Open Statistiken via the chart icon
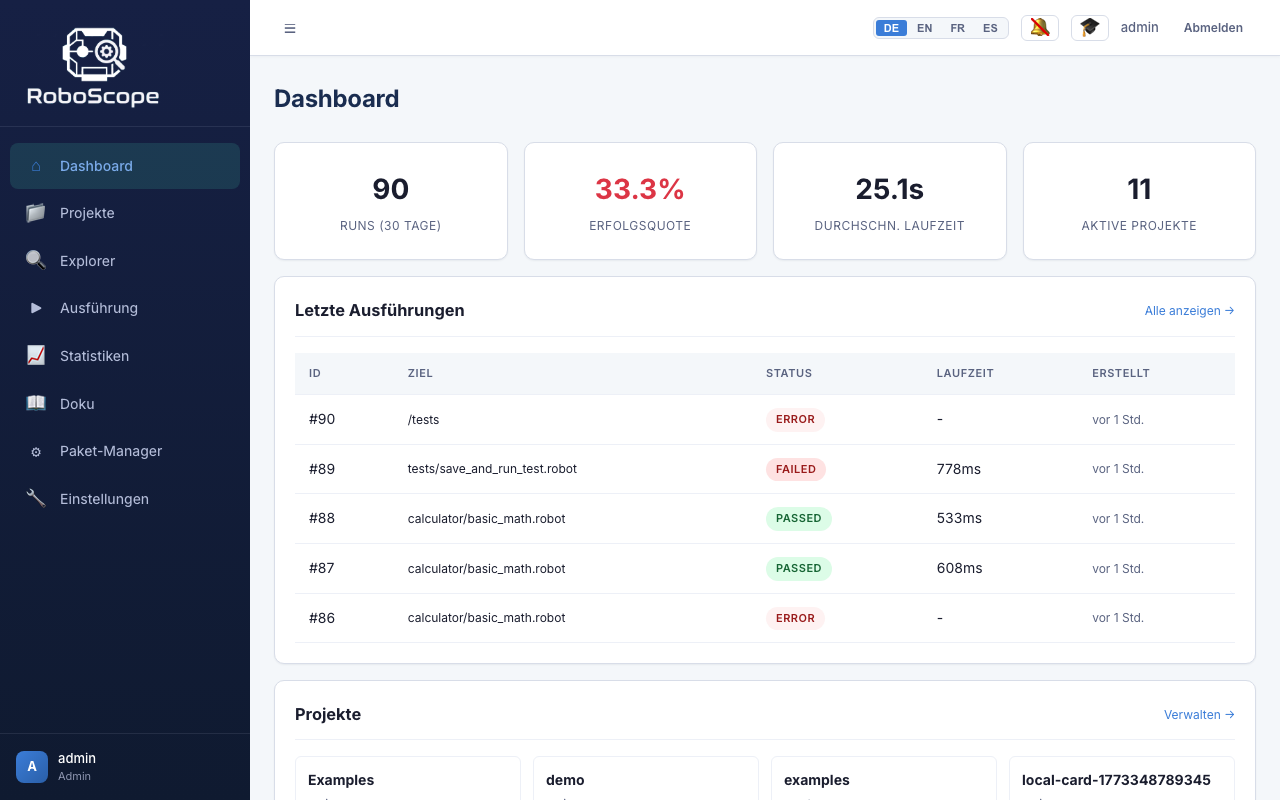 [35, 356]
